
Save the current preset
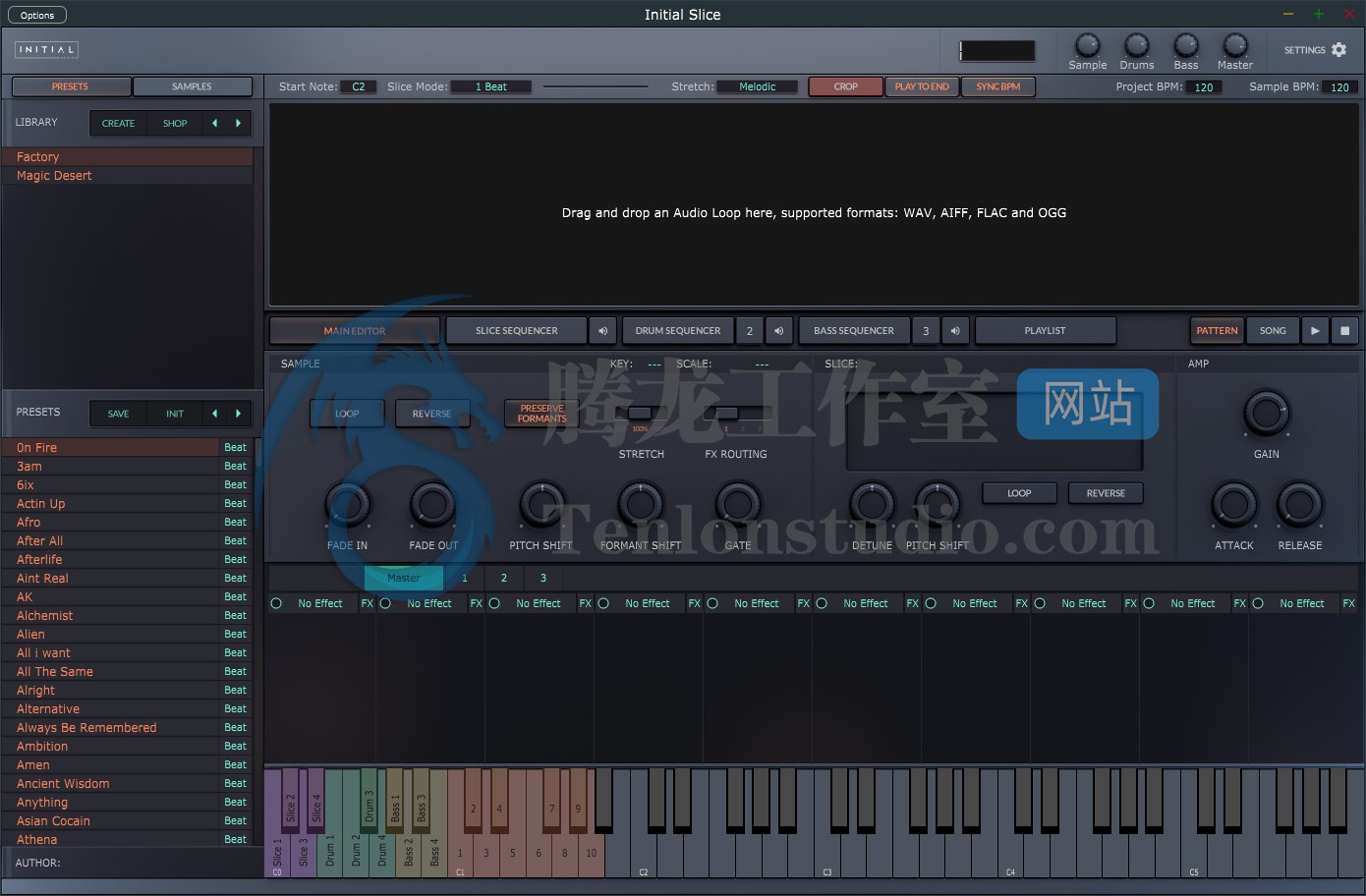point(119,414)
